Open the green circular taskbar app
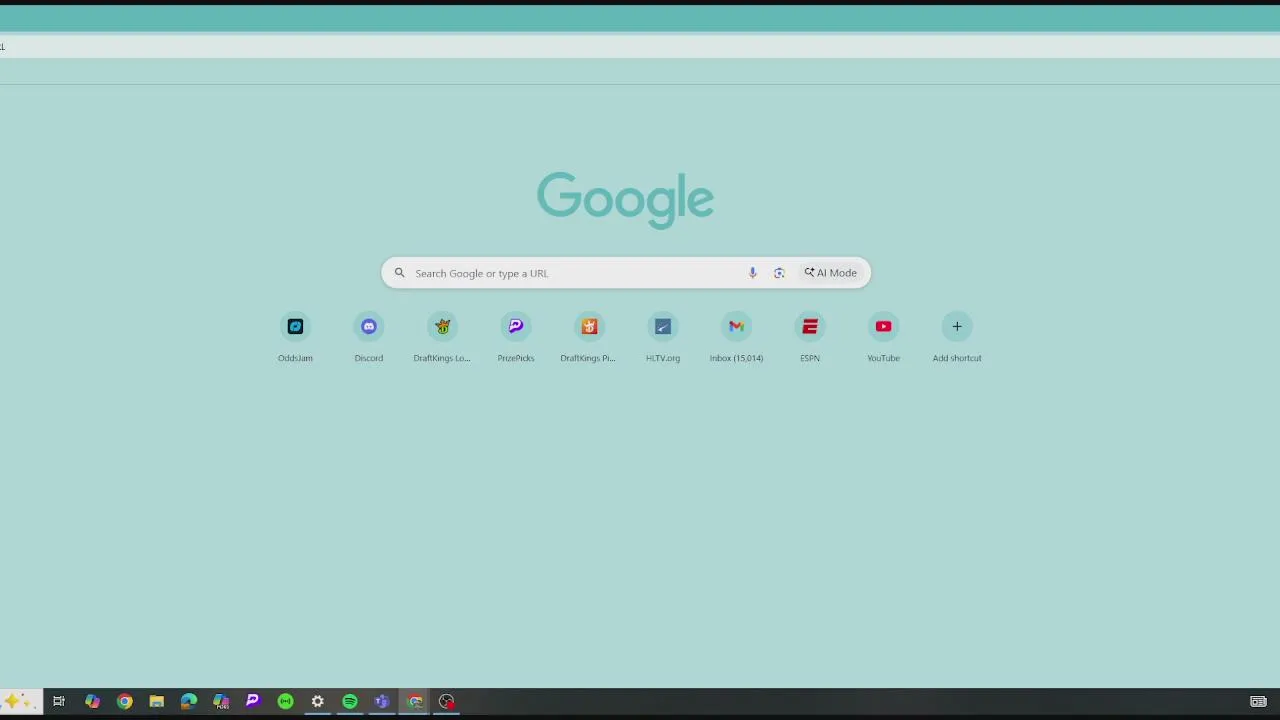Image resolution: width=1280 pixels, height=720 pixels. click(285, 702)
